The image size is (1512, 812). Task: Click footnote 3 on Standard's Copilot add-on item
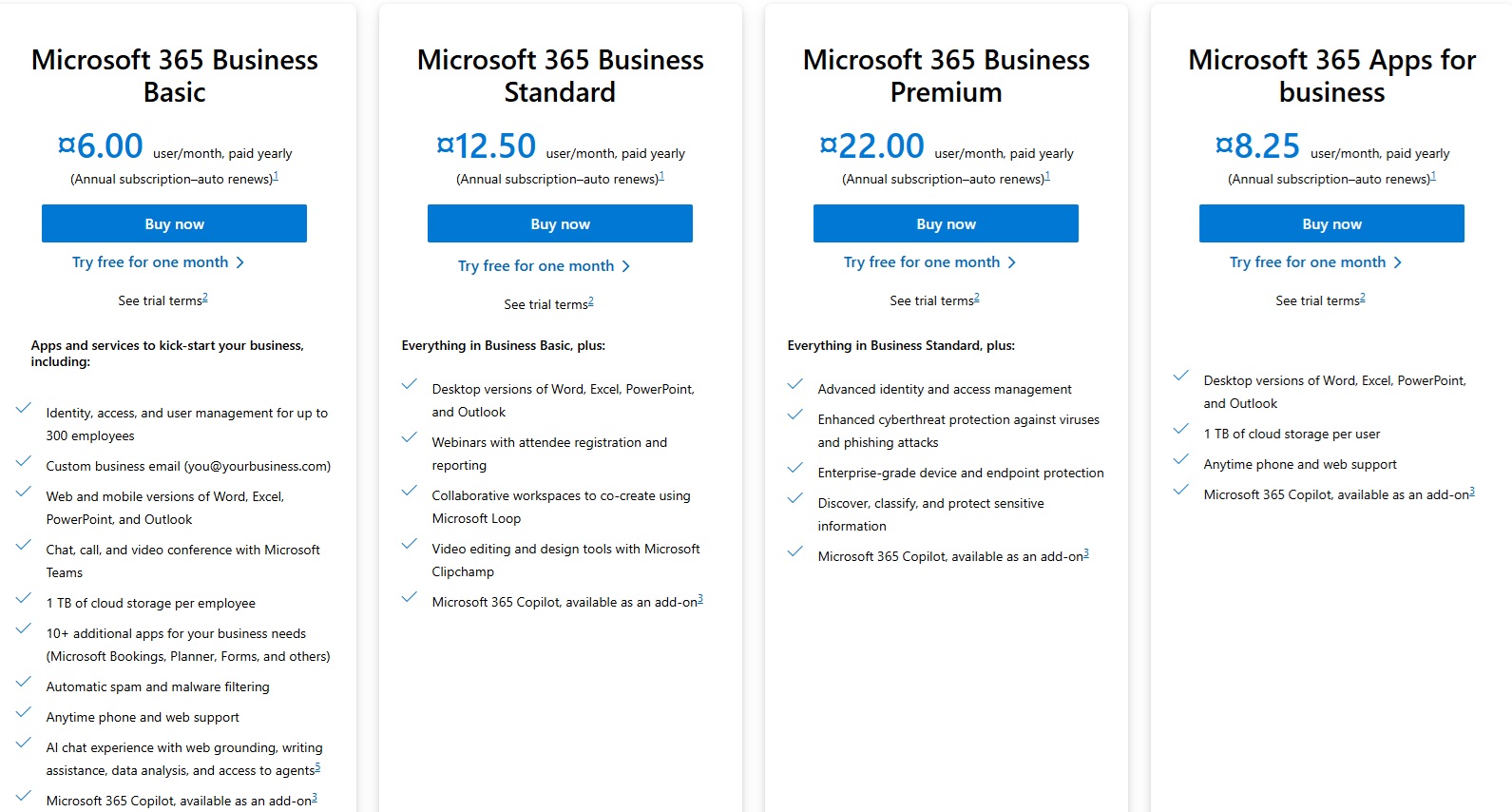pyautogui.click(x=700, y=599)
